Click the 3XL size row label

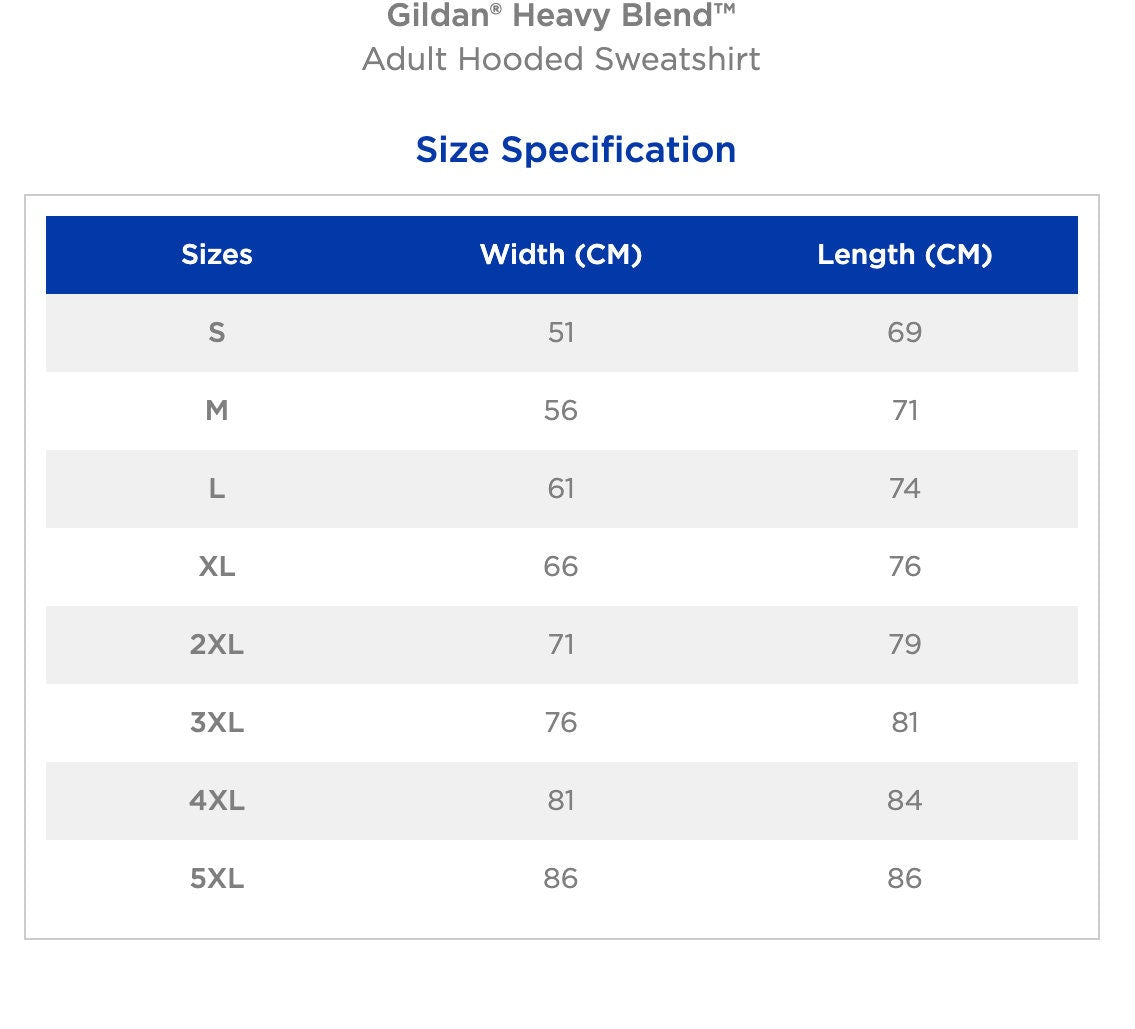coord(217,723)
